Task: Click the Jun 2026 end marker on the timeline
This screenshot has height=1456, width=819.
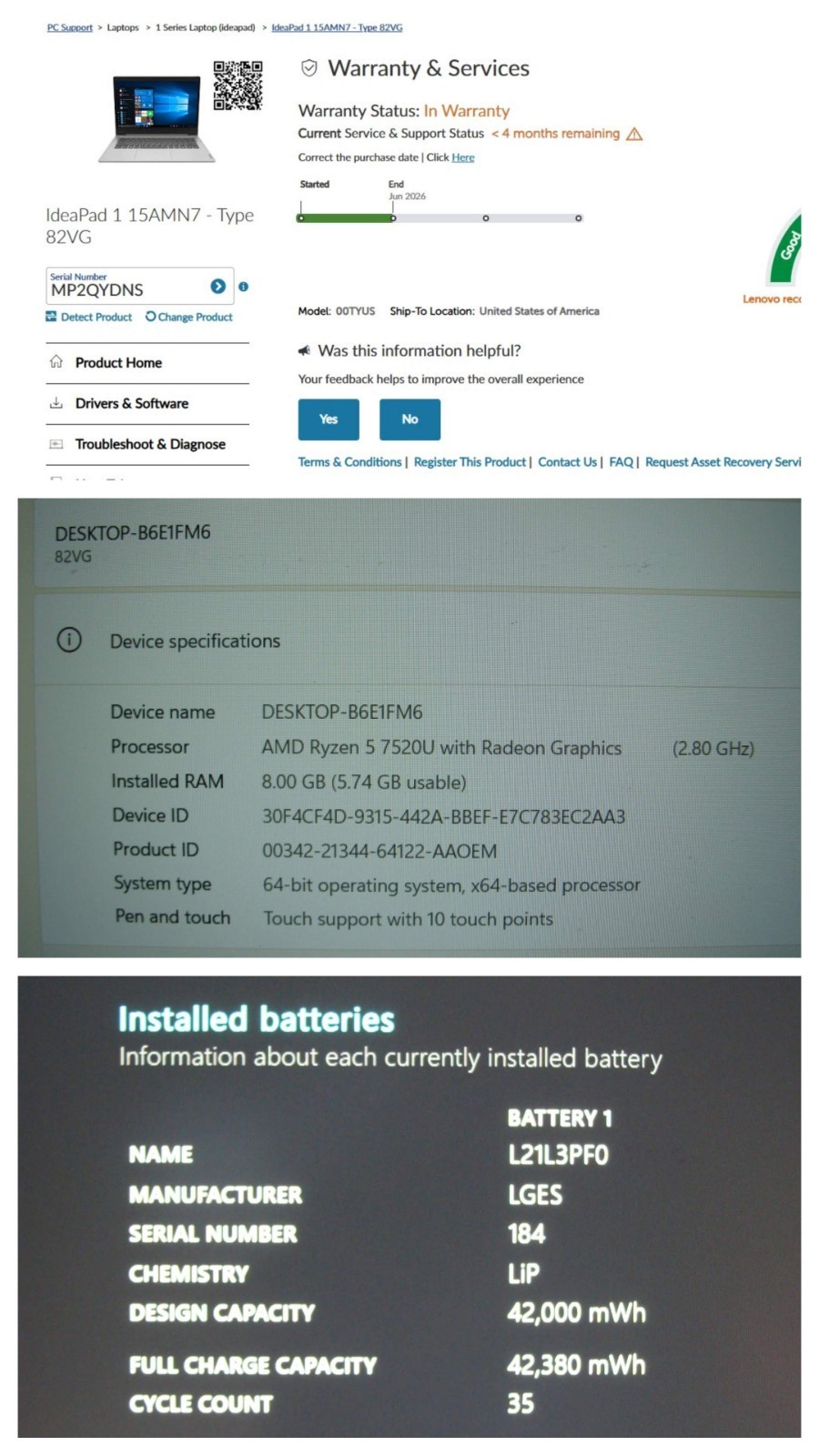Action: pyautogui.click(x=393, y=218)
